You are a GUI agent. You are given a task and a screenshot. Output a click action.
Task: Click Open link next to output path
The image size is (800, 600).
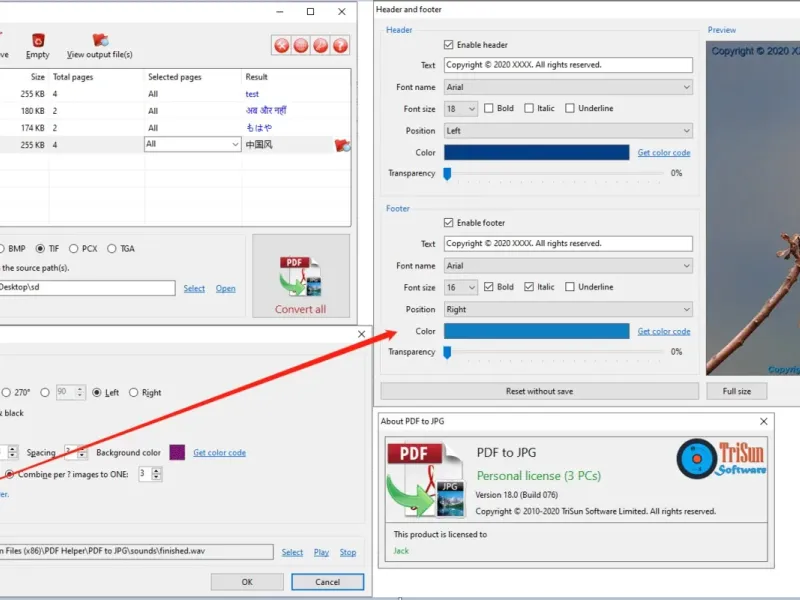click(x=226, y=288)
